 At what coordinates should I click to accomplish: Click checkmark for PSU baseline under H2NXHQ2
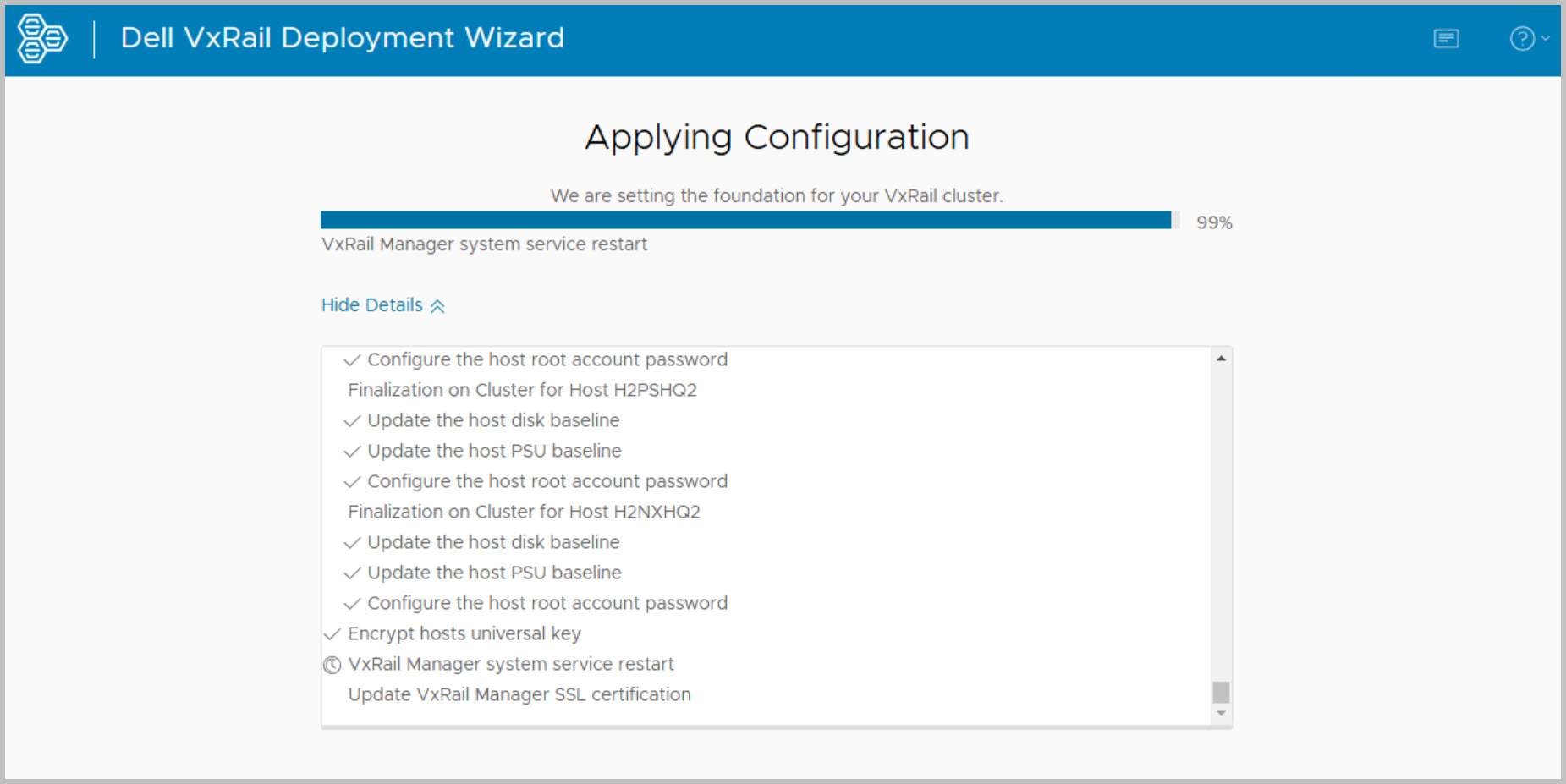[x=352, y=573]
